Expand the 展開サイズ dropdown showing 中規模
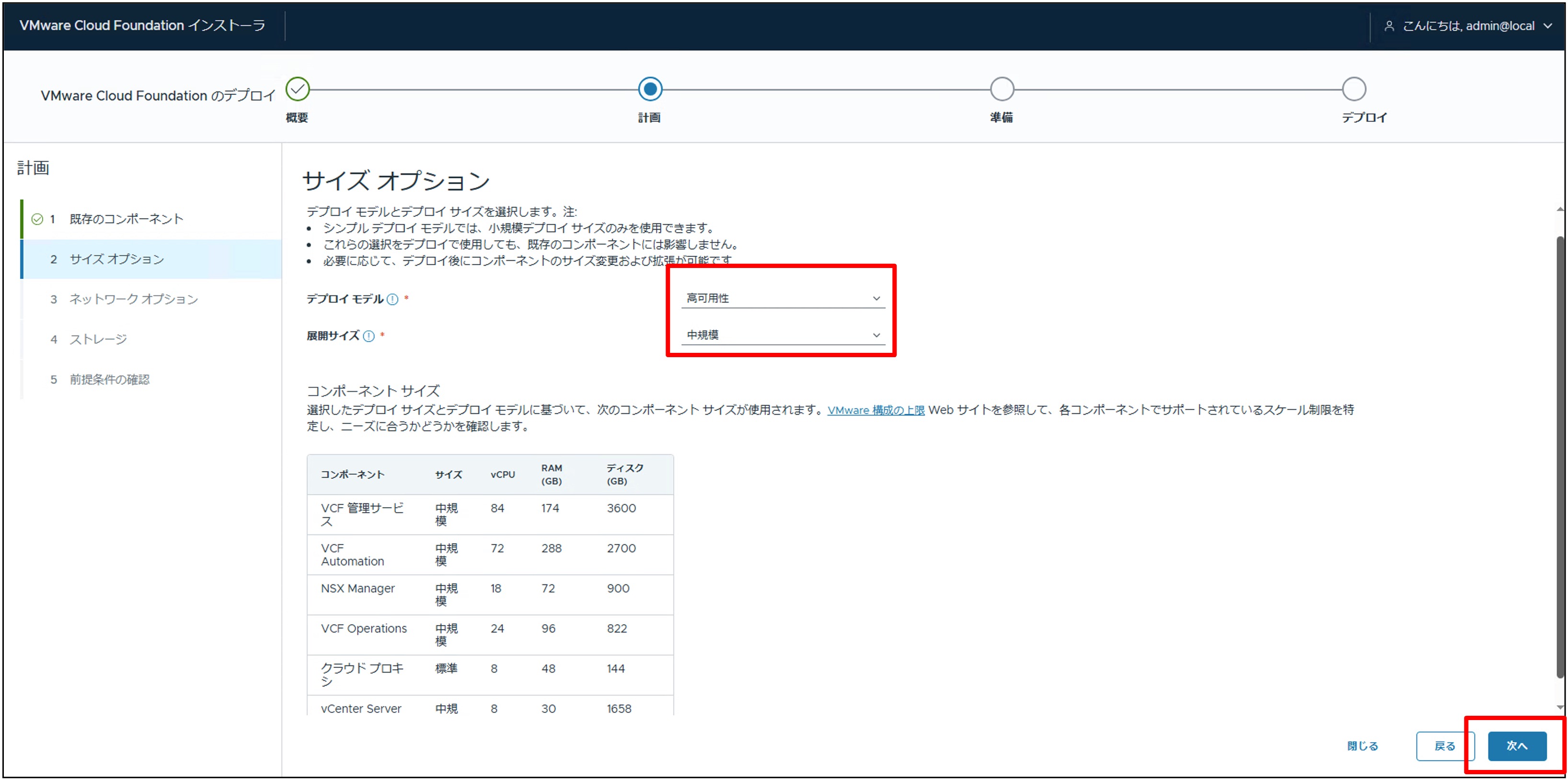This screenshot has width=1568, height=780. [x=783, y=335]
